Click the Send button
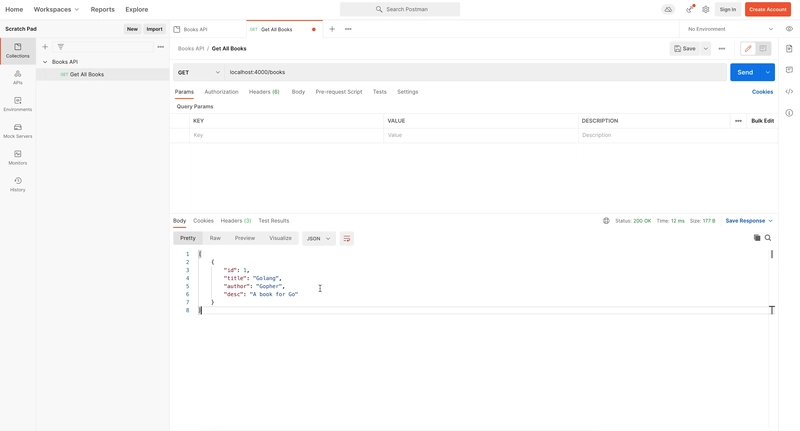Viewport: 800px width, 431px height. pyautogui.click(x=745, y=72)
